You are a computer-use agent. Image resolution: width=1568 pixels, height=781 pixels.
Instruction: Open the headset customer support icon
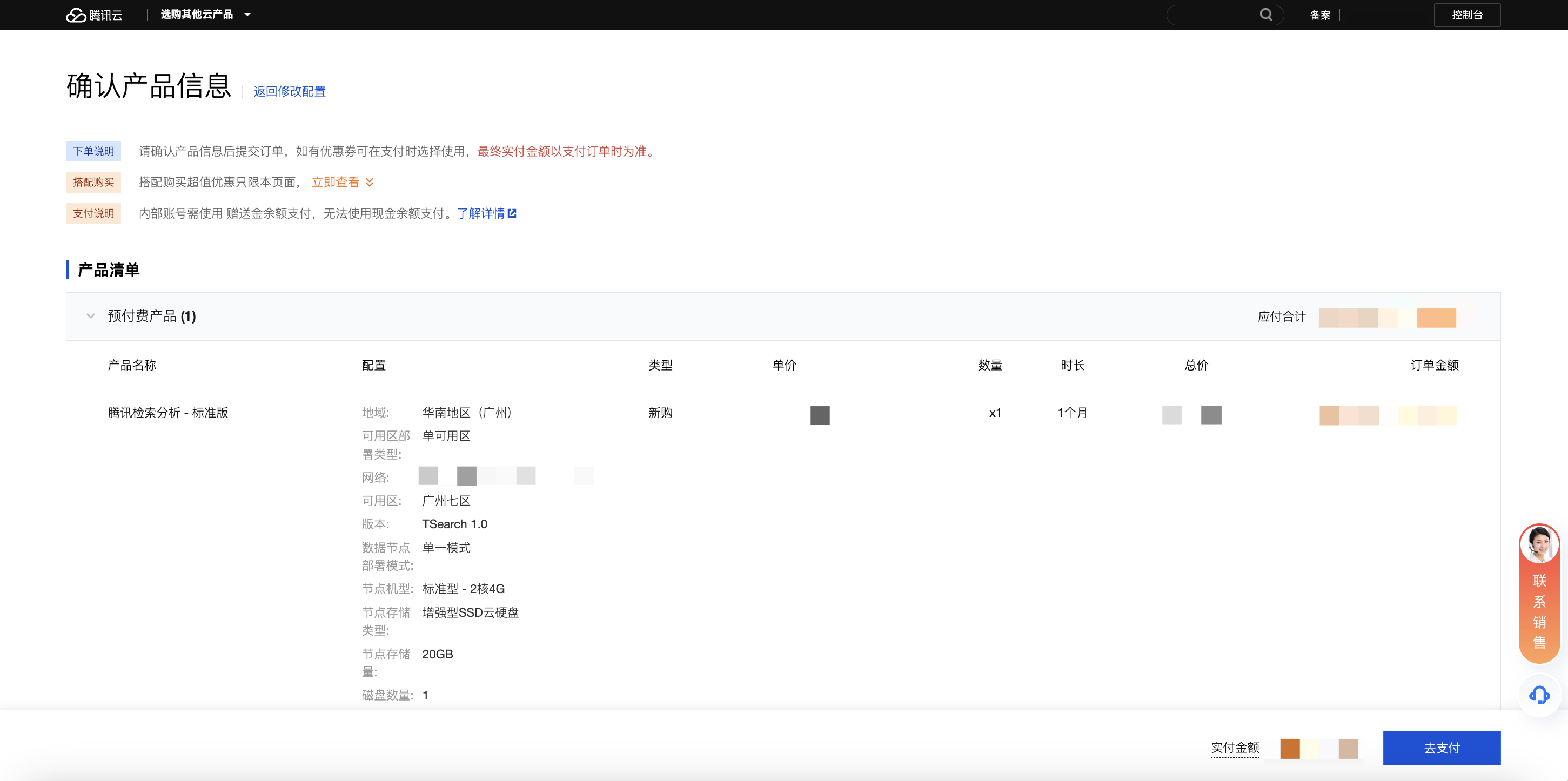(1539, 695)
